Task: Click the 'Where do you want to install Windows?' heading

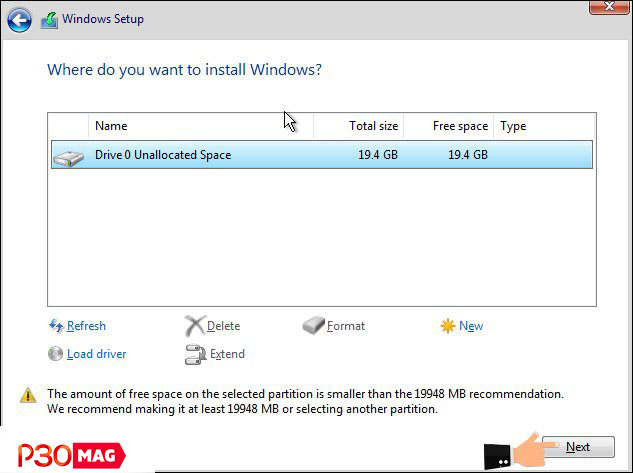Action: 184,70
